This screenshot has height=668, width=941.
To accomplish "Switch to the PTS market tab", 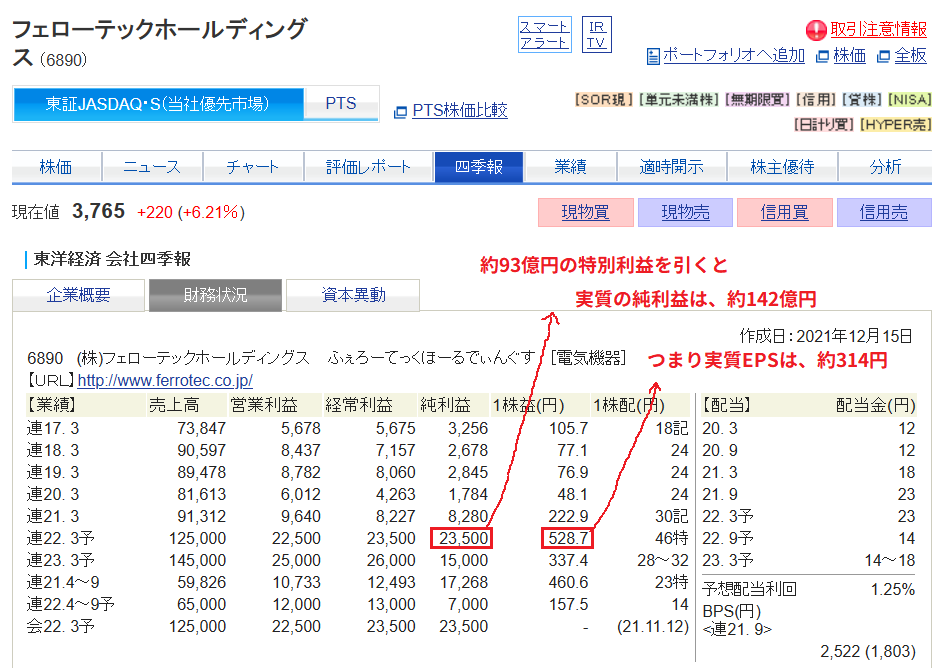I will tap(341, 103).
